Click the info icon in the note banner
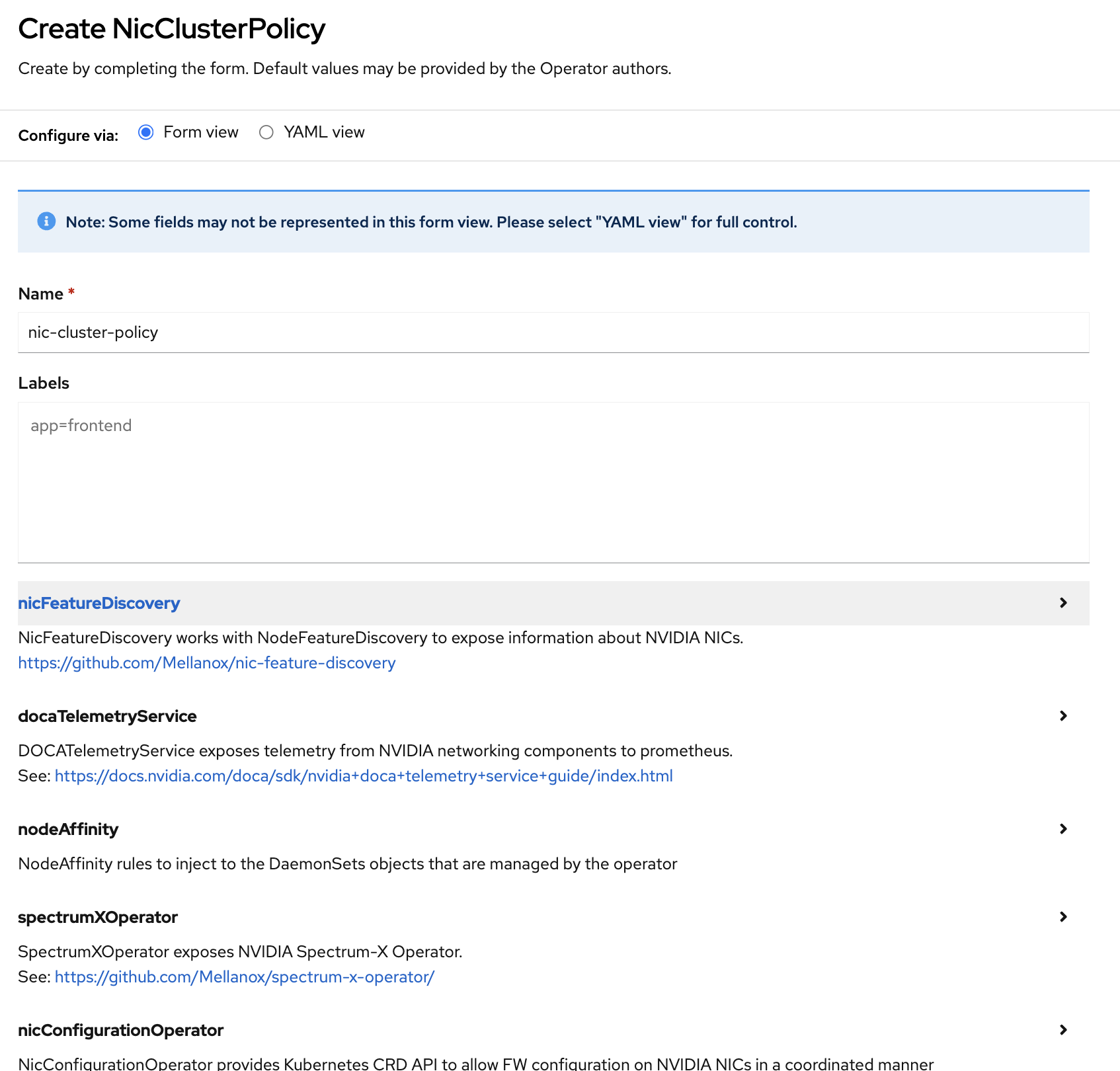This screenshot has height=1071, width=1120. tap(46, 221)
